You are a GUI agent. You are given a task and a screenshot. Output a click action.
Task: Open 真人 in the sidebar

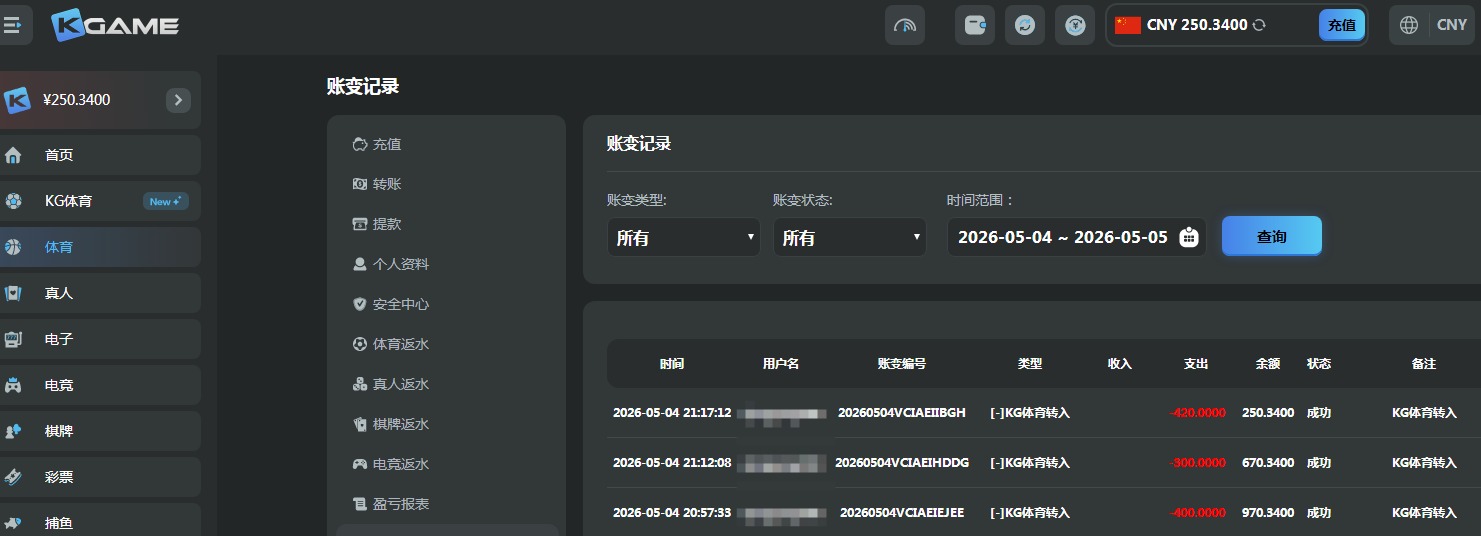point(100,293)
